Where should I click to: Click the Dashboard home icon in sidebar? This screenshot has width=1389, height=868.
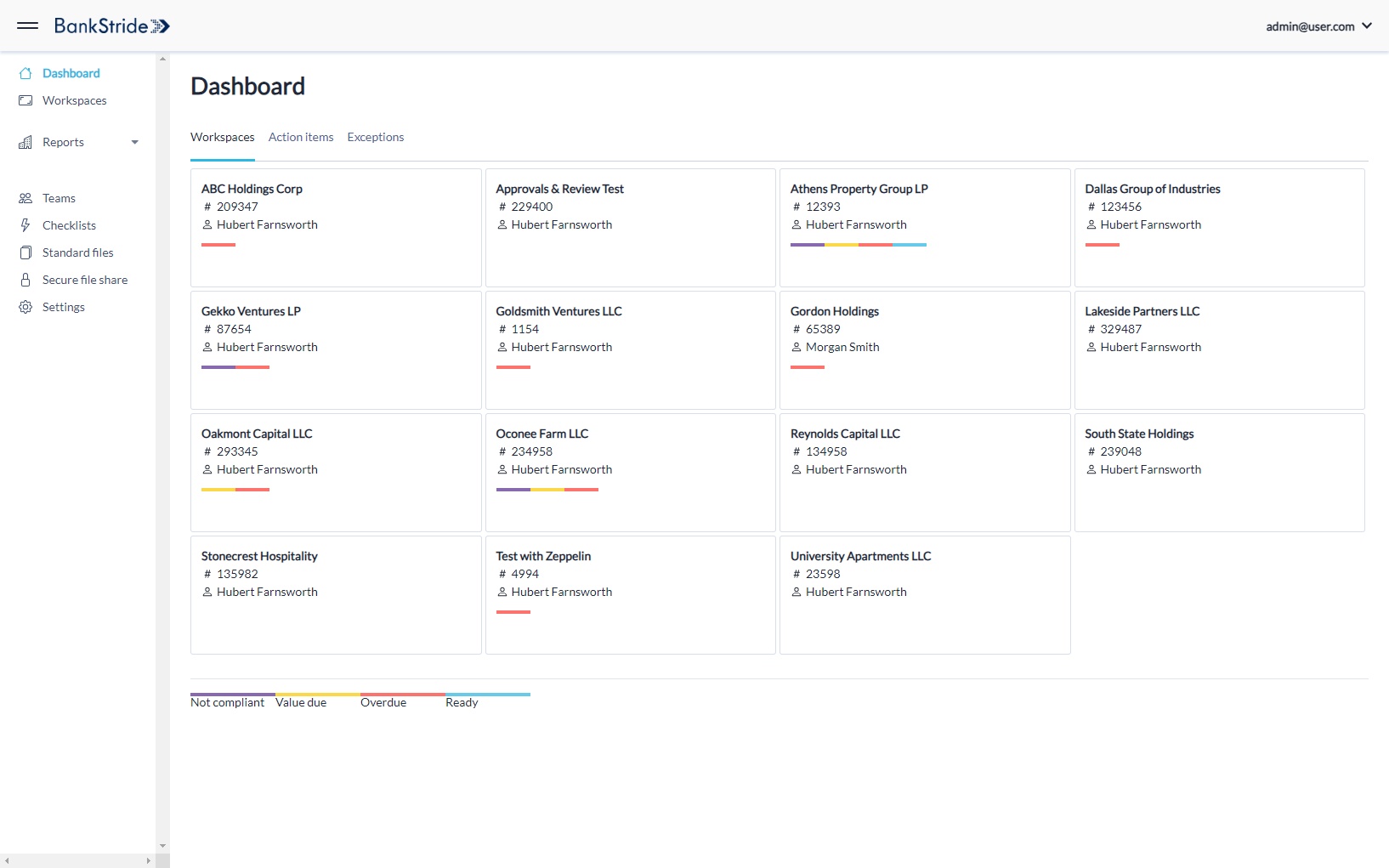pos(26,73)
